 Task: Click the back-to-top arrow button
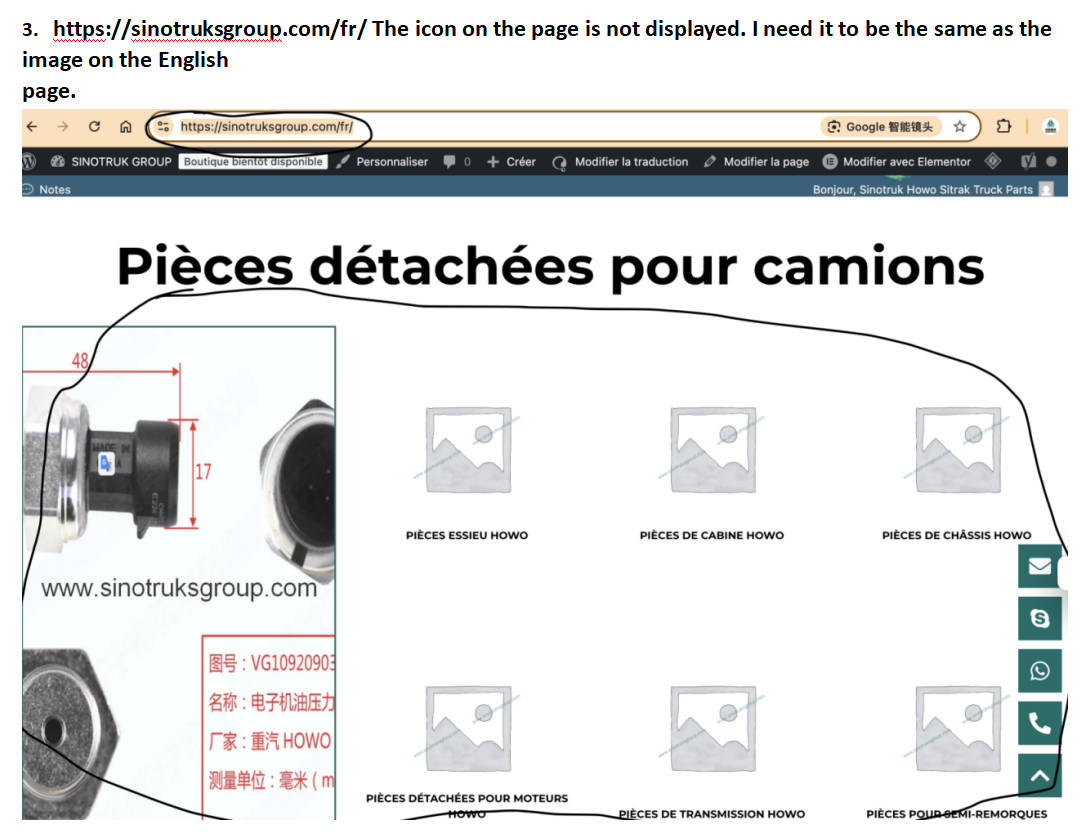tap(1040, 775)
